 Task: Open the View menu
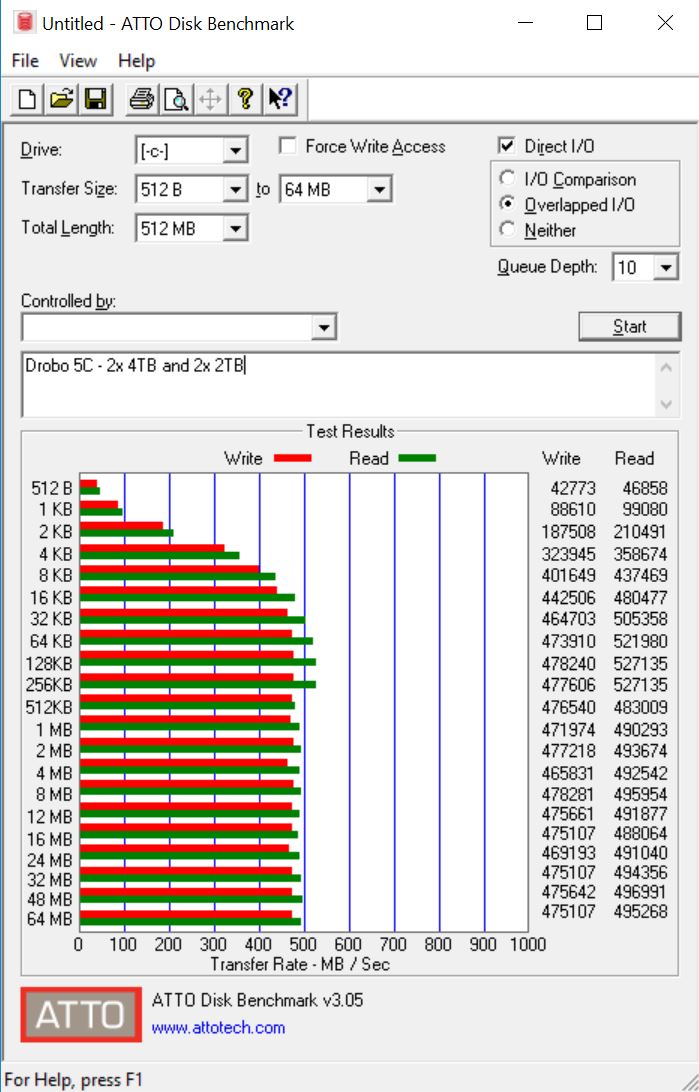click(77, 61)
